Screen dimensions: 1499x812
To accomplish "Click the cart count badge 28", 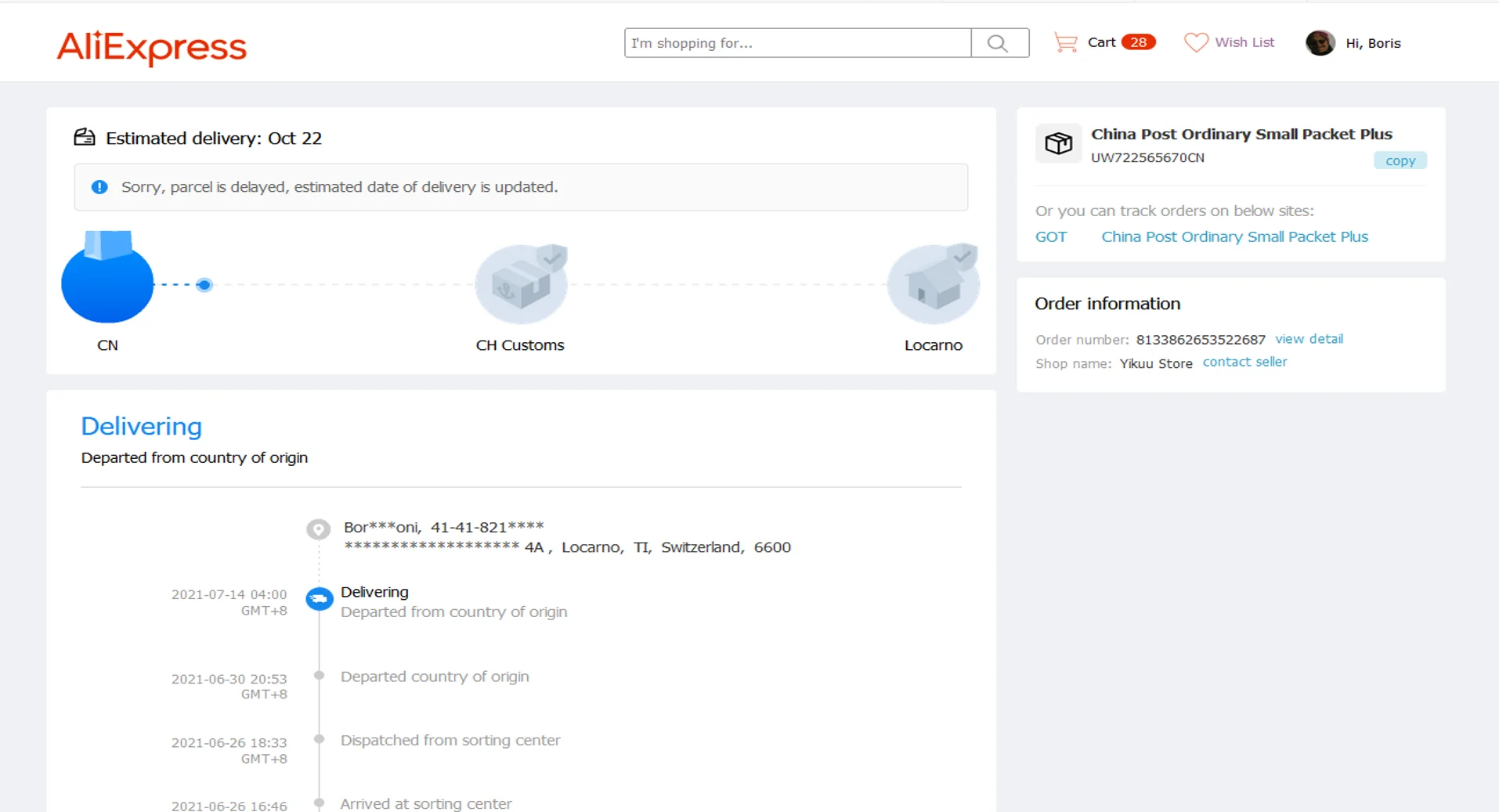I will pos(1138,42).
